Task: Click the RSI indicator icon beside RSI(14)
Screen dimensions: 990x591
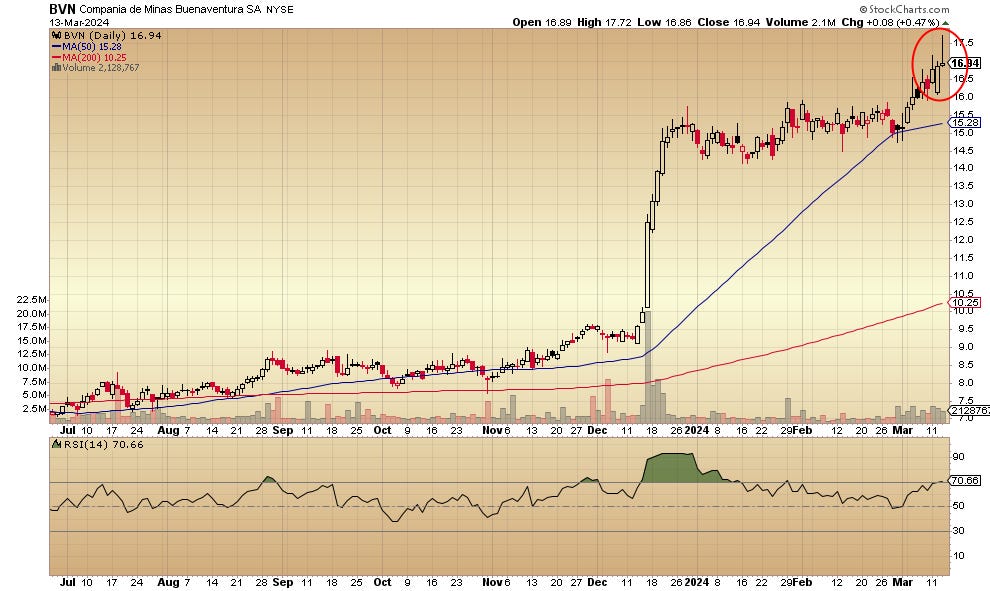Action: tap(56, 447)
